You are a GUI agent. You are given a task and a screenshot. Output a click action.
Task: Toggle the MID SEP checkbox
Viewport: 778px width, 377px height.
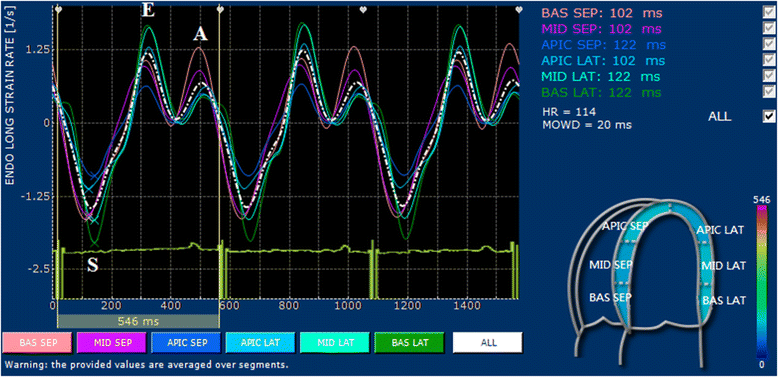coord(769,27)
